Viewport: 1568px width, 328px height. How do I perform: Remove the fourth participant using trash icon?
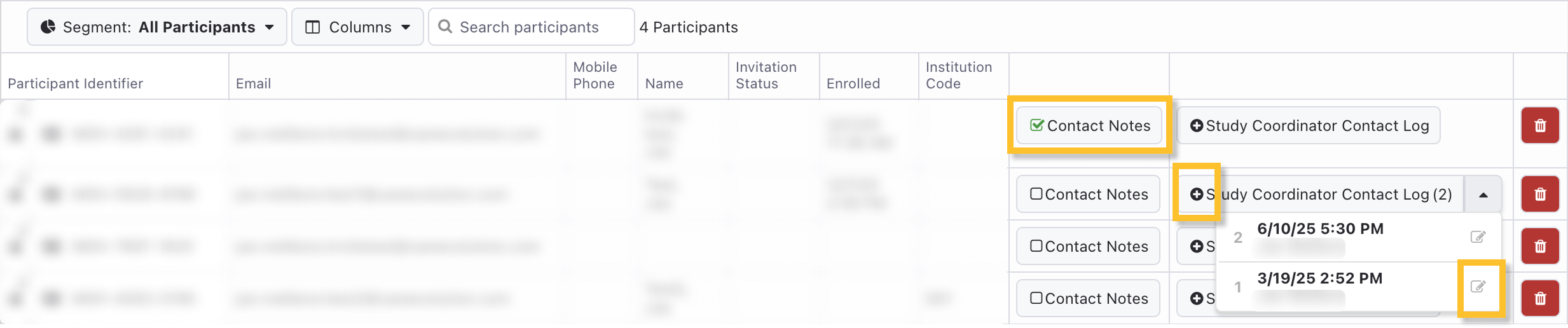pyautogui.click(x=1539, y=298)
